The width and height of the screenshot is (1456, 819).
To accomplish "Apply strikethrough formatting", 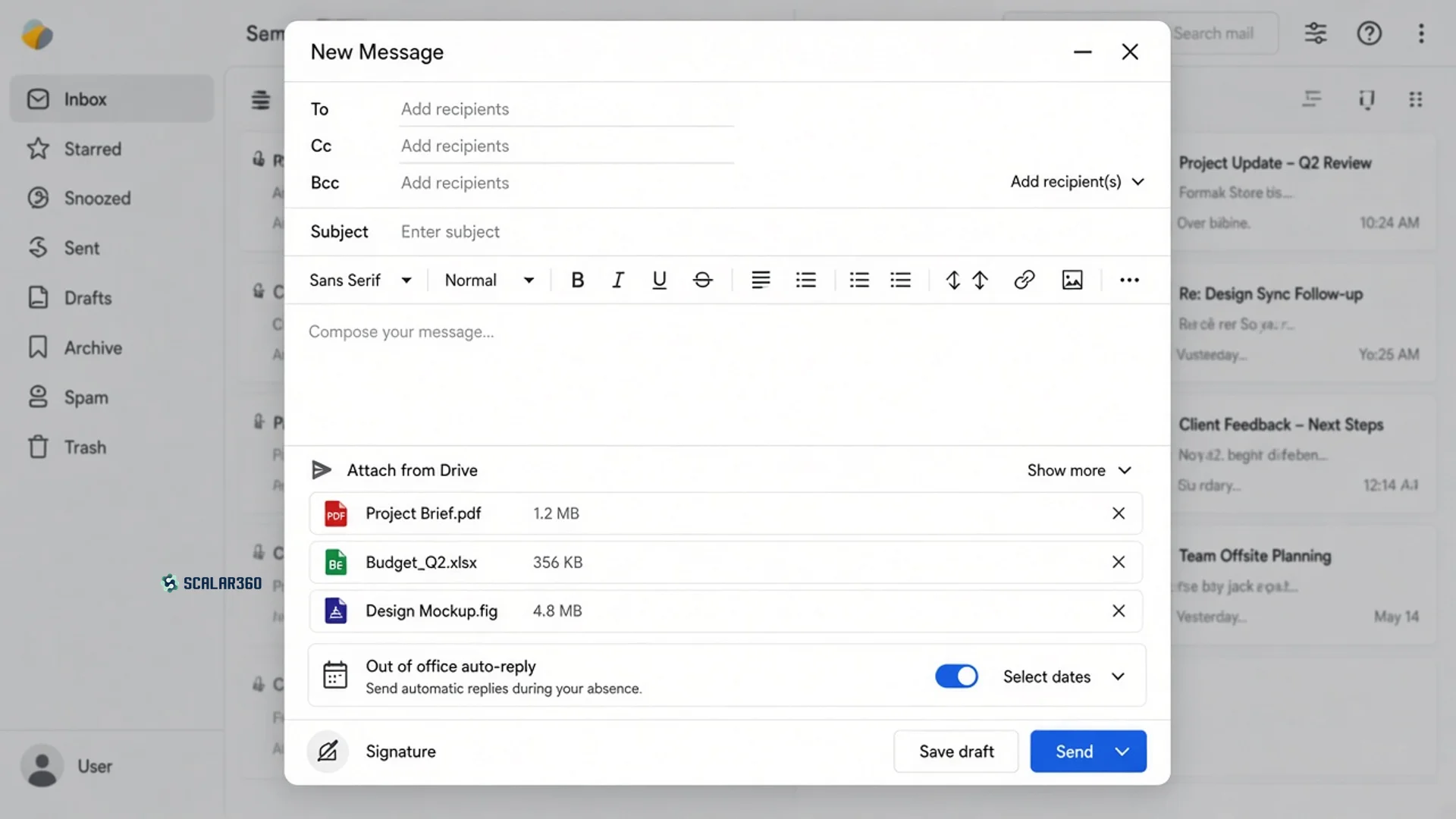I will (703, 280).
